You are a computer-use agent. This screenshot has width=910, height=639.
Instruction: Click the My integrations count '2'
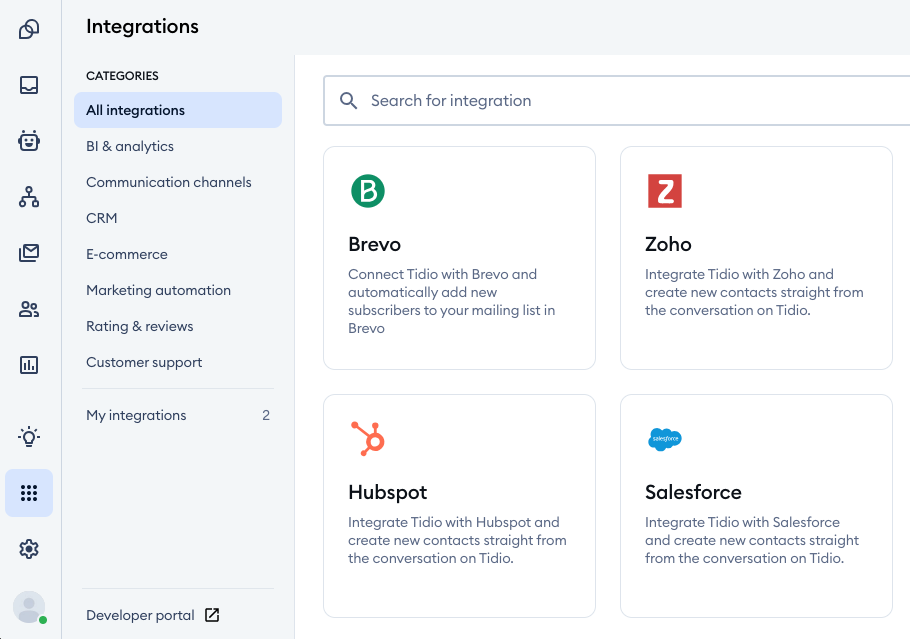point(266,415)
